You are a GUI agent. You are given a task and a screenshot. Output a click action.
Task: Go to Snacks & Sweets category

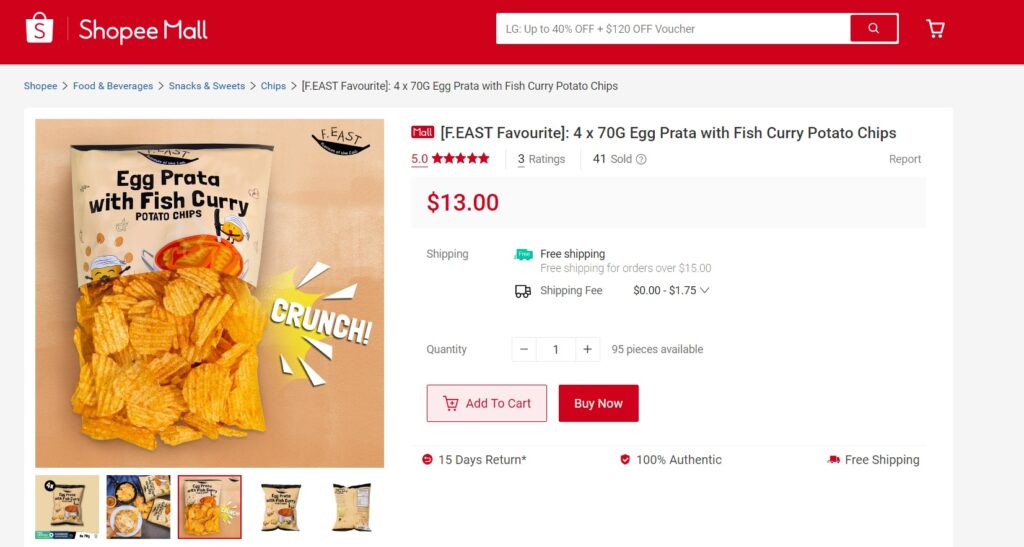[x=207, y=86]
